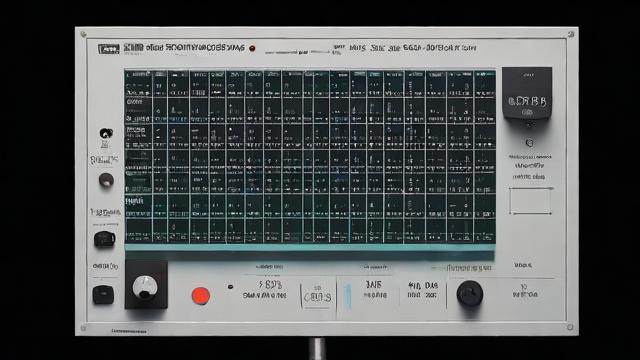Toggle the tiny black dot beside red button

tap(230, 287)
